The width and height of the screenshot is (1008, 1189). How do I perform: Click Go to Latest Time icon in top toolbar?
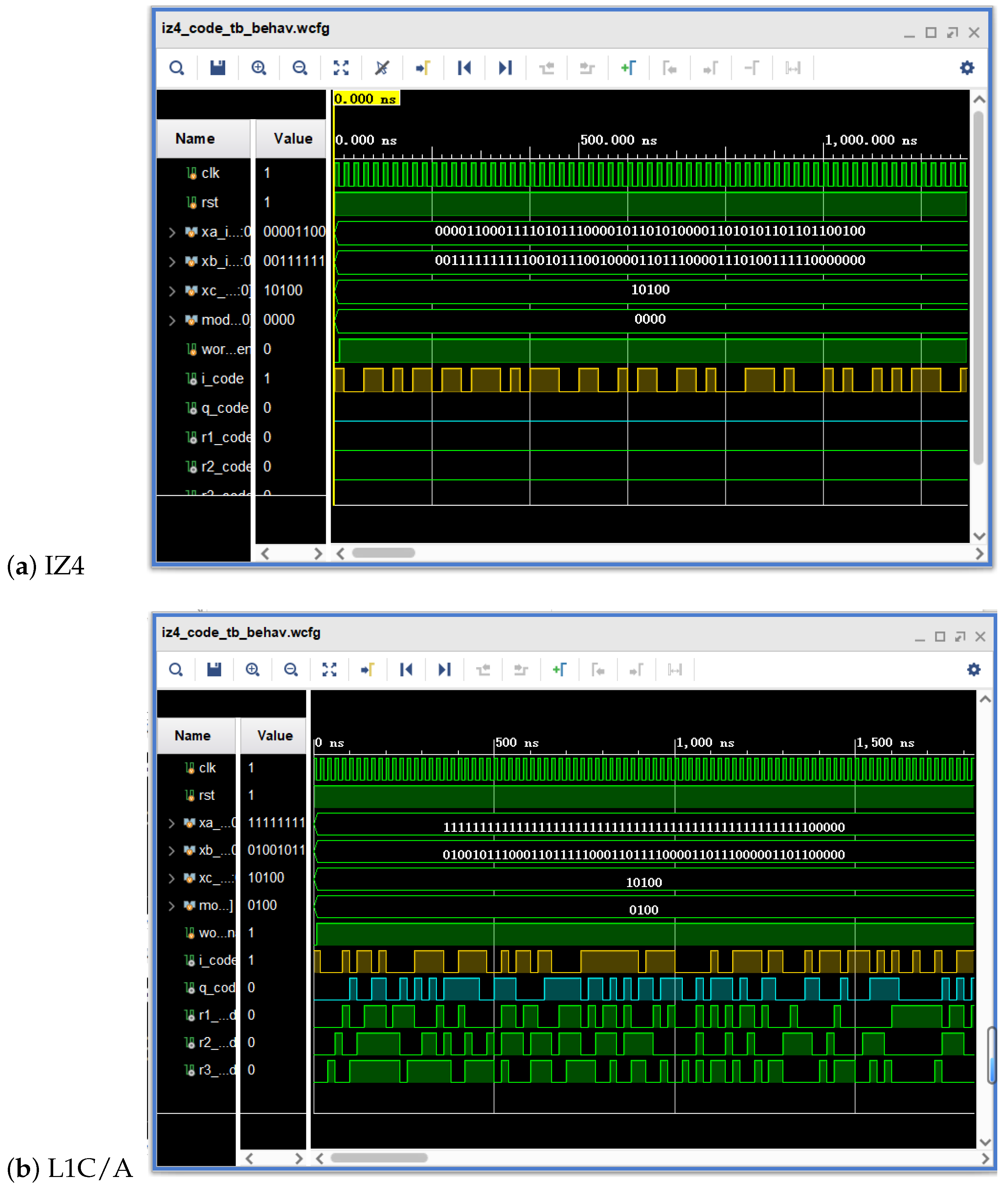click(505, 68)
